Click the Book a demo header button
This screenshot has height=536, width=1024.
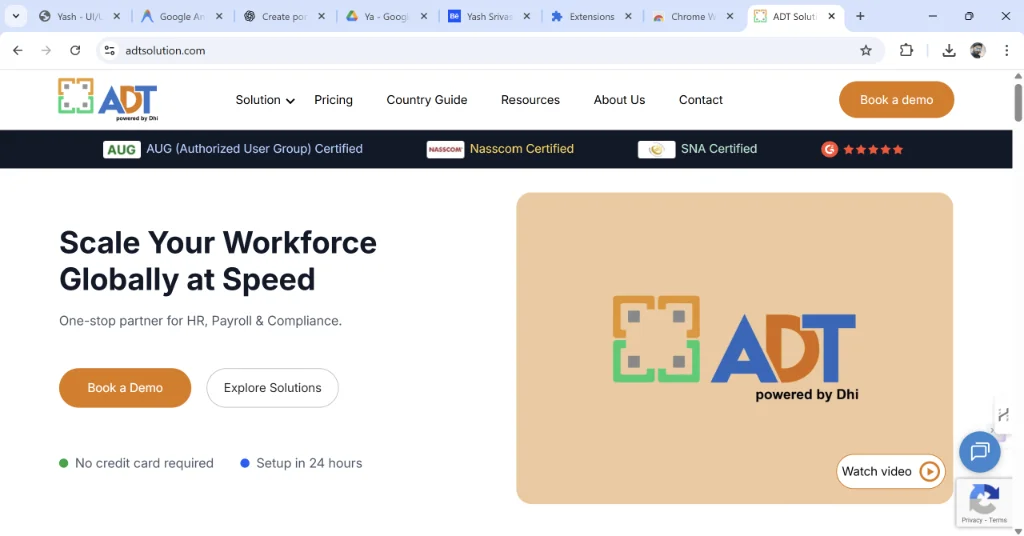[896, 100]
